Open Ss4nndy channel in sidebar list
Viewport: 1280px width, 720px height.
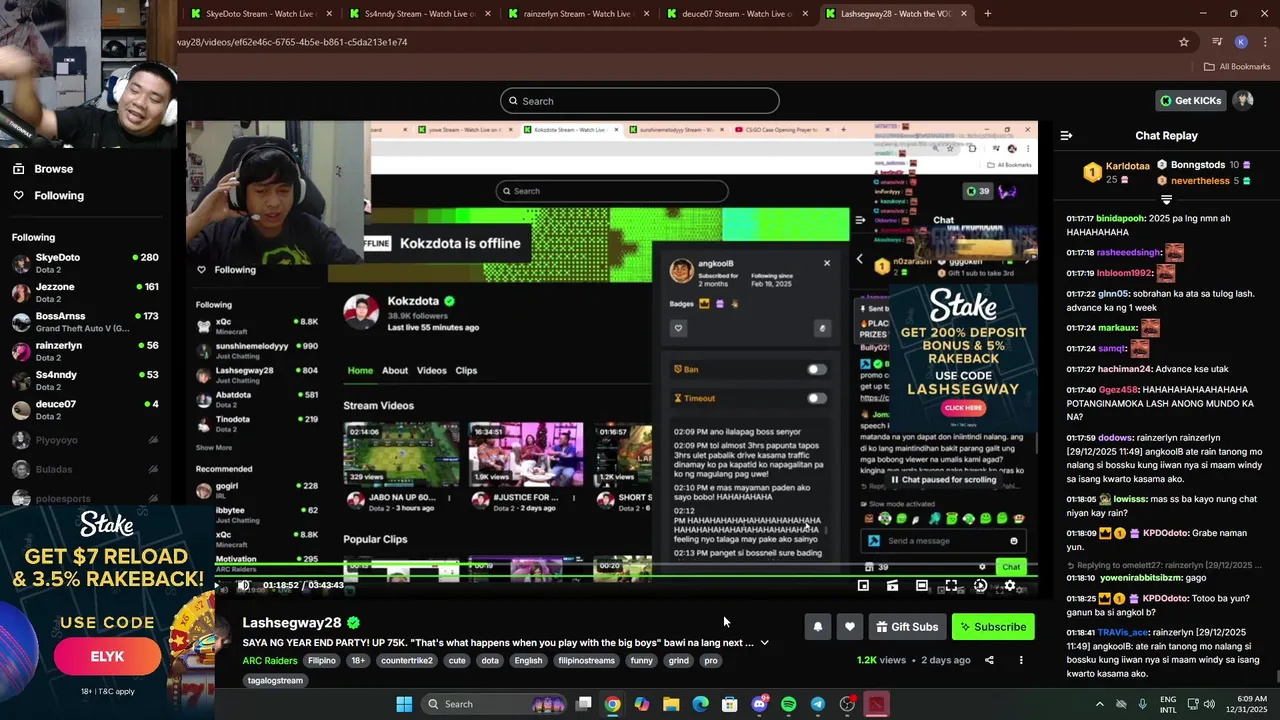click(x=85, y=380)
